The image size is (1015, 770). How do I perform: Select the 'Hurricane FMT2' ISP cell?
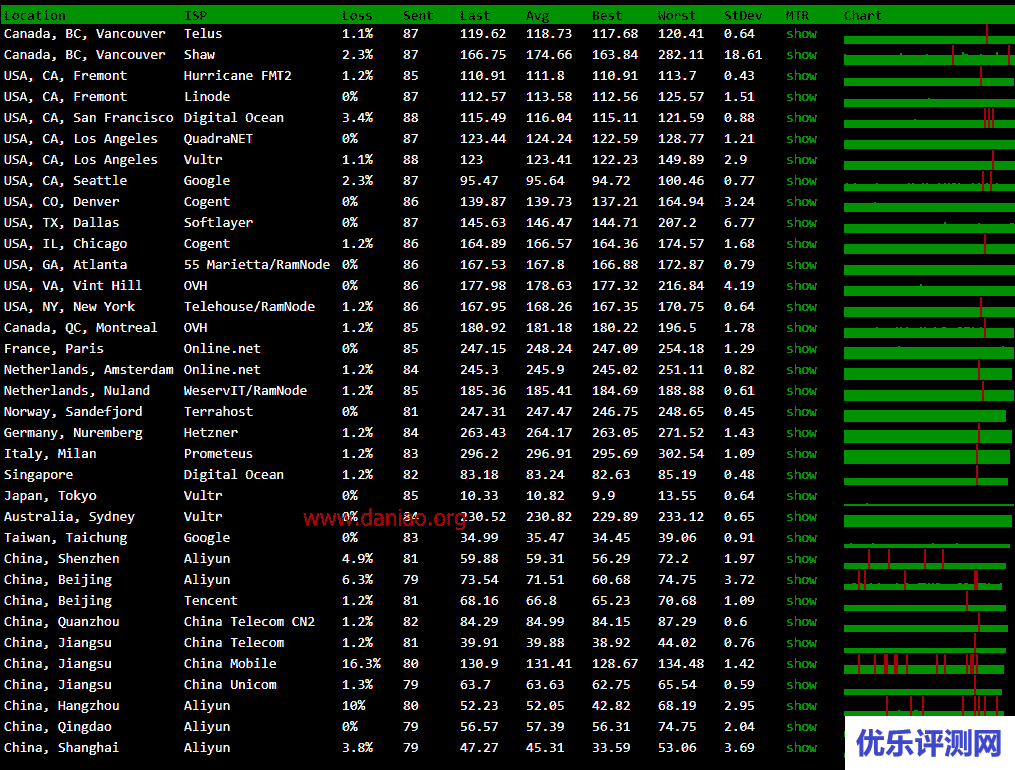(x=238, y=76)
